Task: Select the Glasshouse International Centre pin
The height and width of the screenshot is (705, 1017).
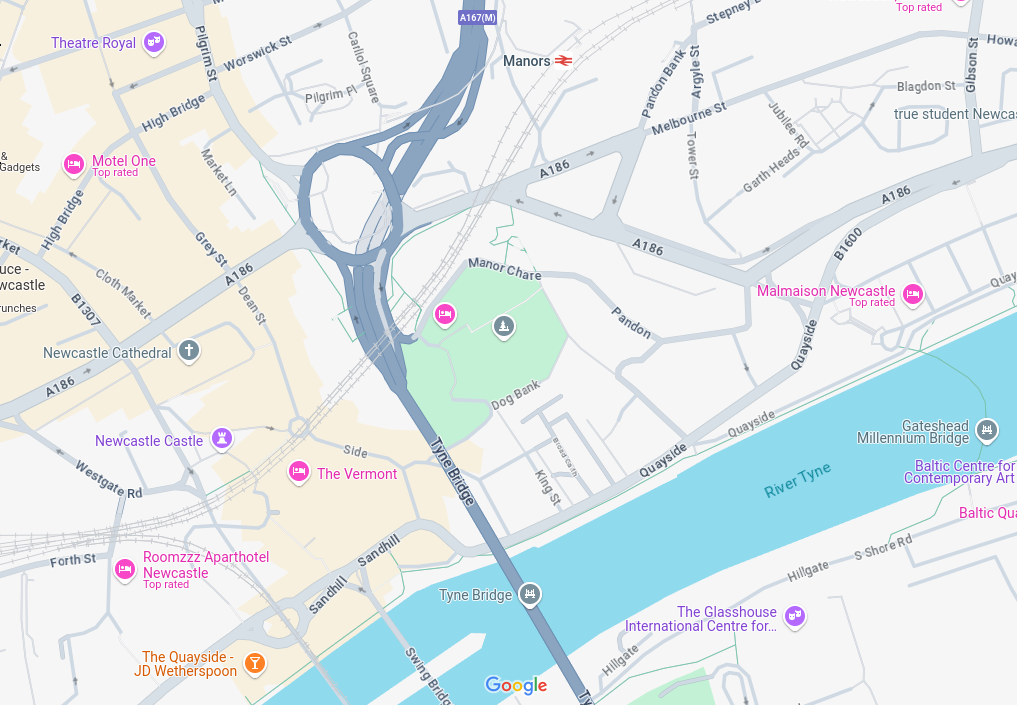Action: click(795, 616)
